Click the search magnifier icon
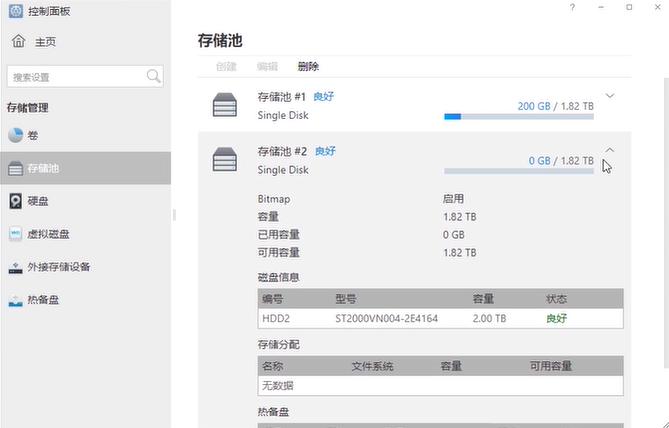669x428 pixels. click(153, 76)
